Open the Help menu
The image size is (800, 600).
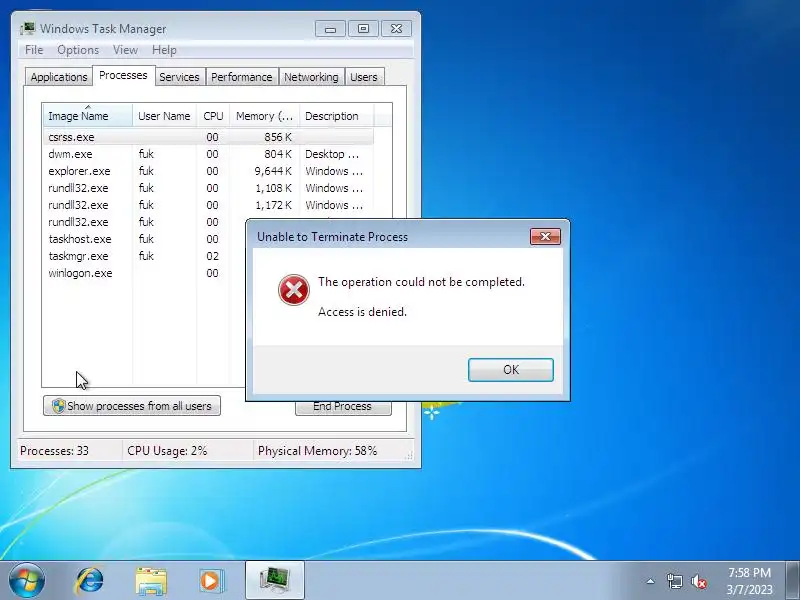[164, 50]
